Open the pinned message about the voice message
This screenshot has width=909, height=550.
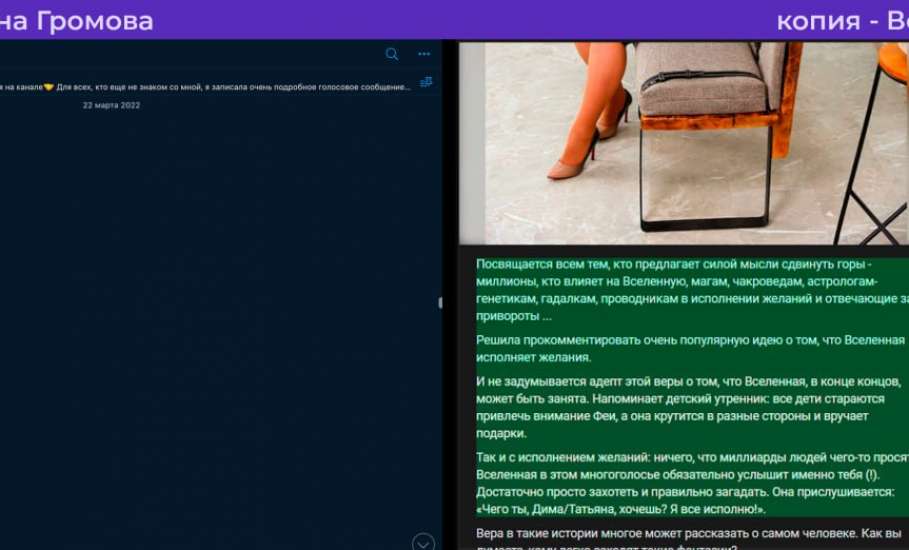tap(206, 87)
